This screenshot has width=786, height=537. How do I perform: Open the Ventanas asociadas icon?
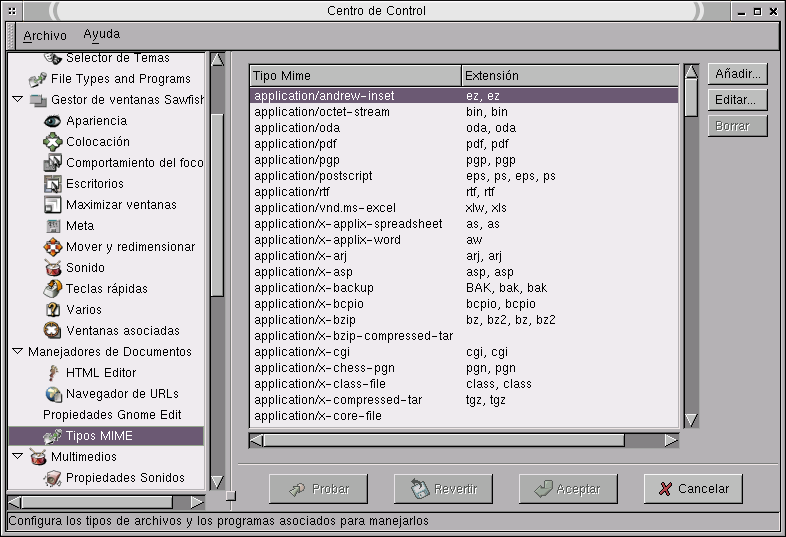(53, 331)
